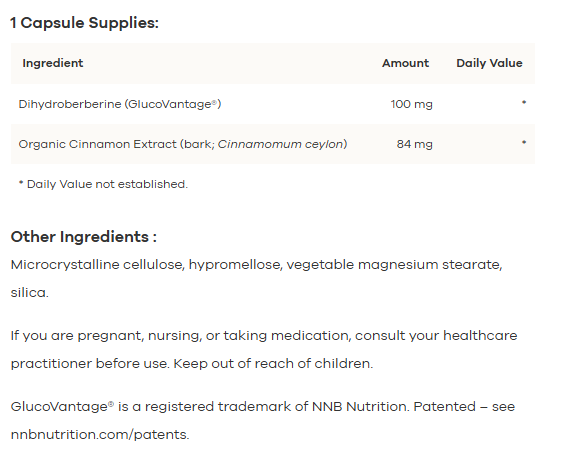Click the 100 mg amount value
The image size is (561, 458).
click(x=411, y=104)
